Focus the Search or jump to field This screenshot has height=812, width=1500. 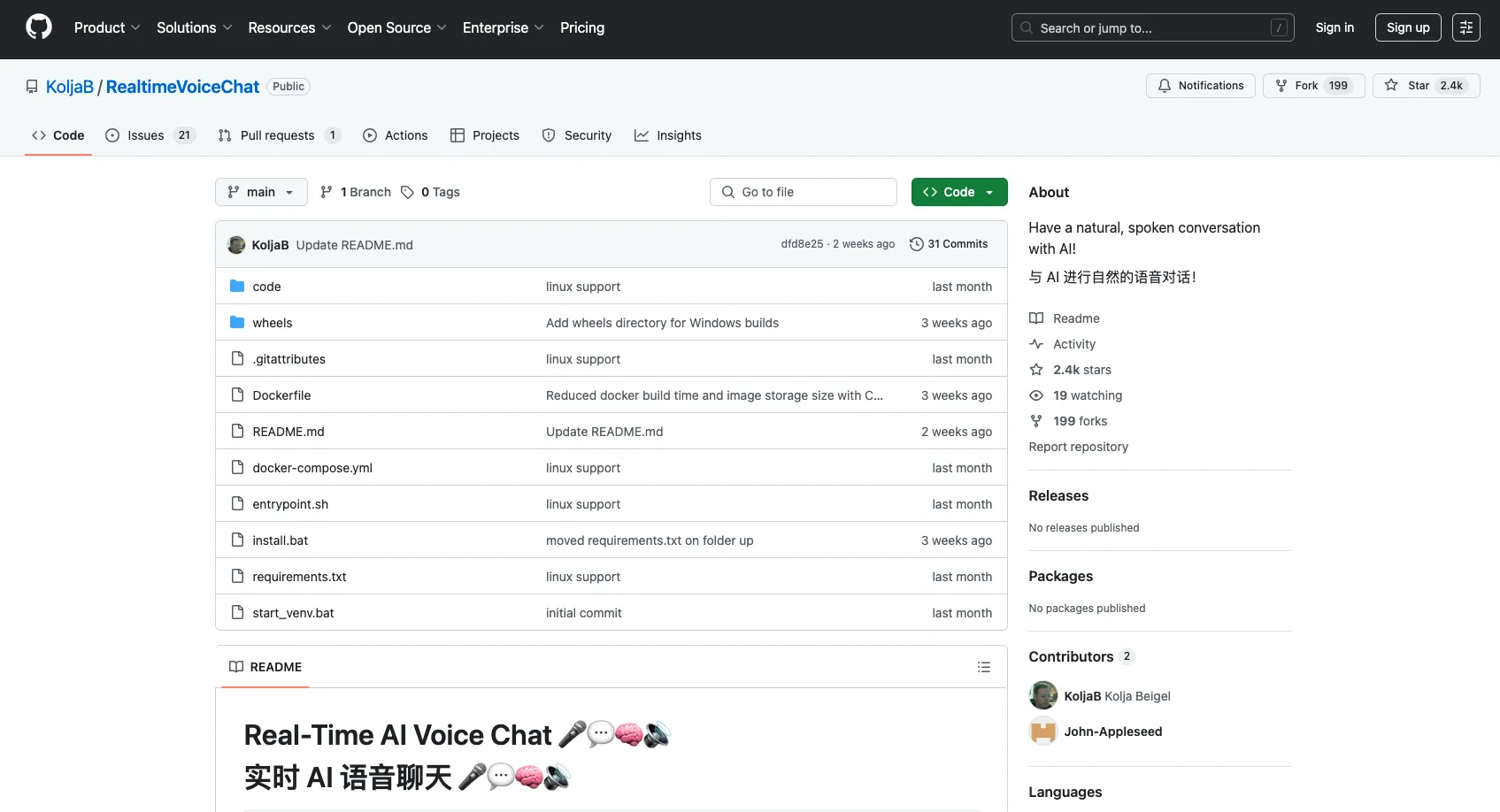tap(1152, 27)
